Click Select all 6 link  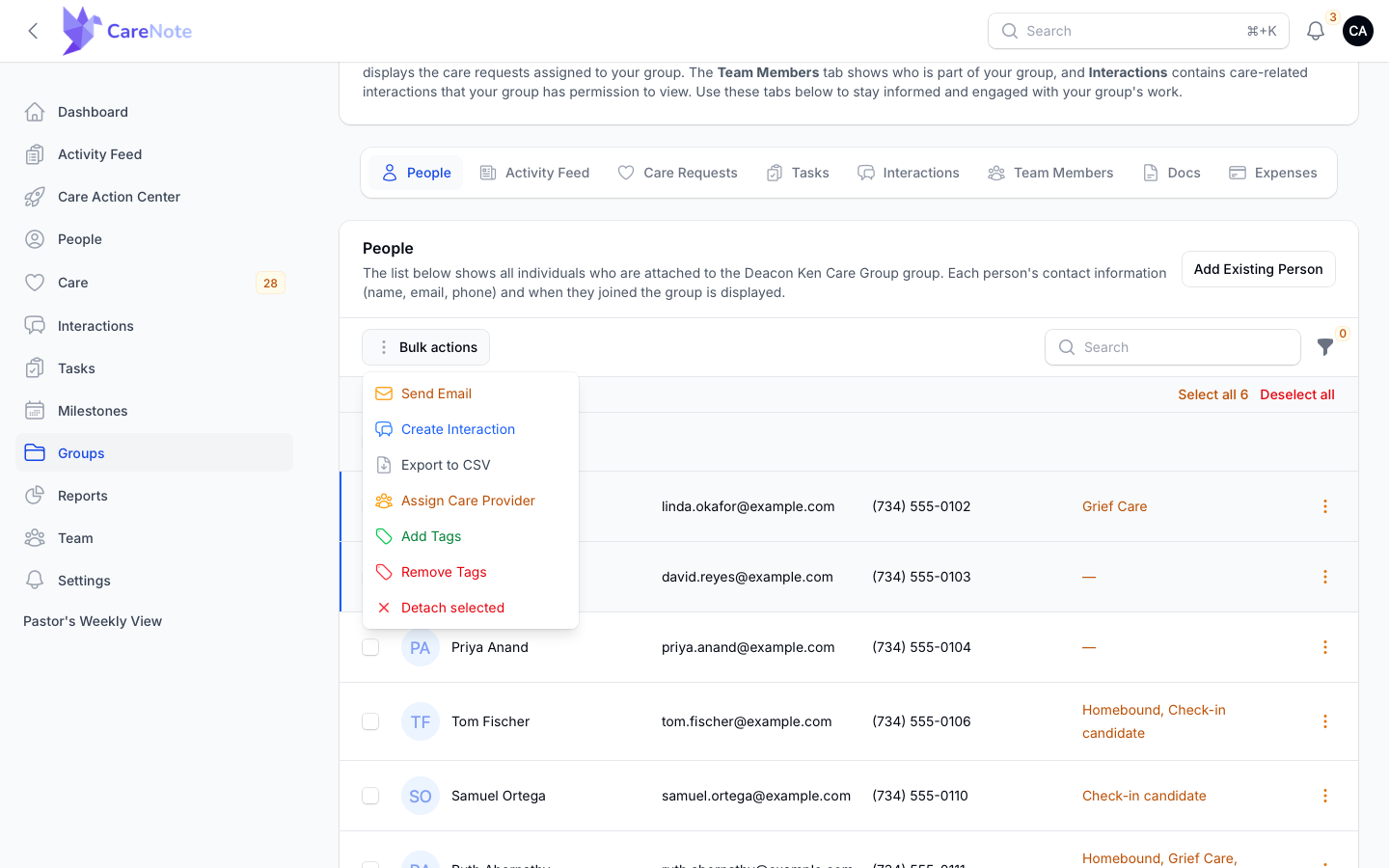pos(1212,394)
